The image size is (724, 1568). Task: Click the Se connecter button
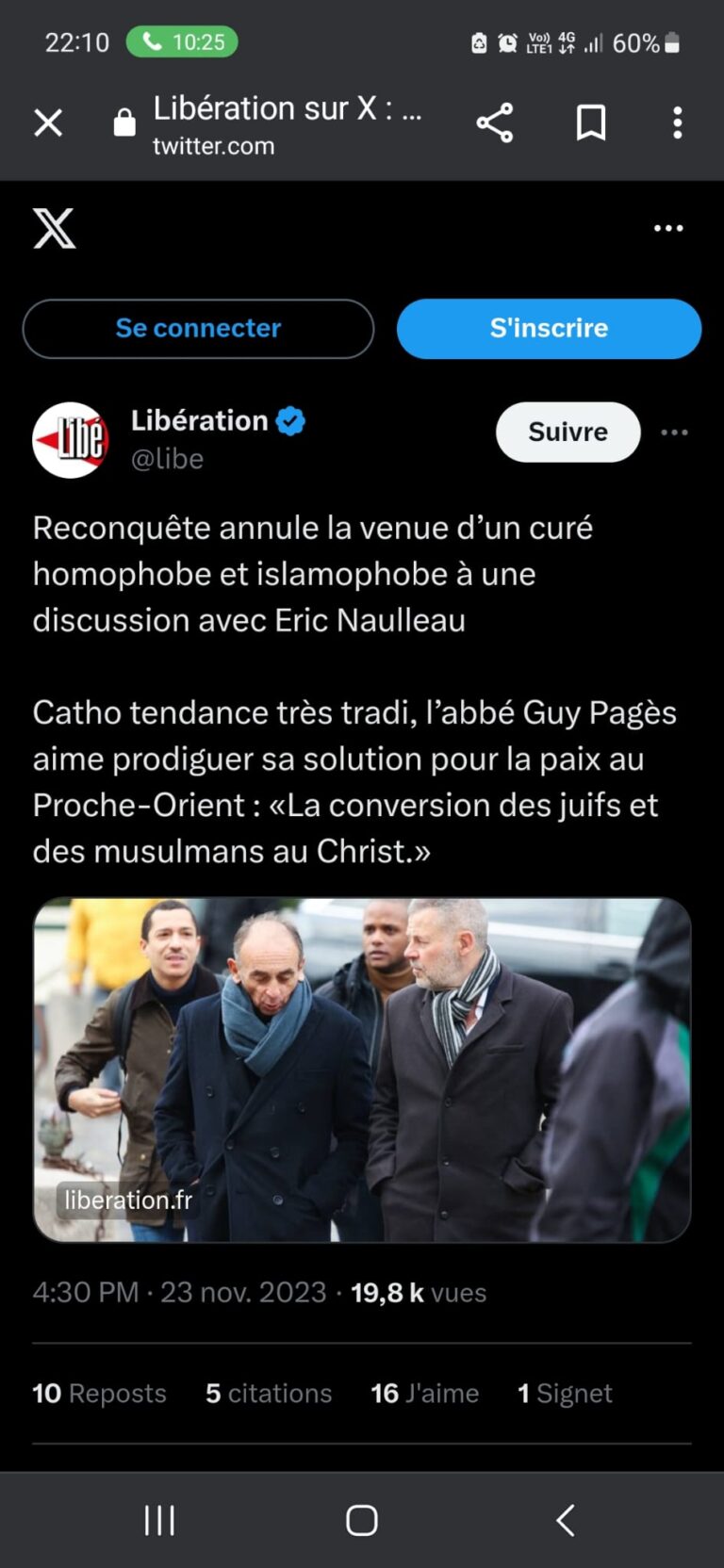click(198, 329)
